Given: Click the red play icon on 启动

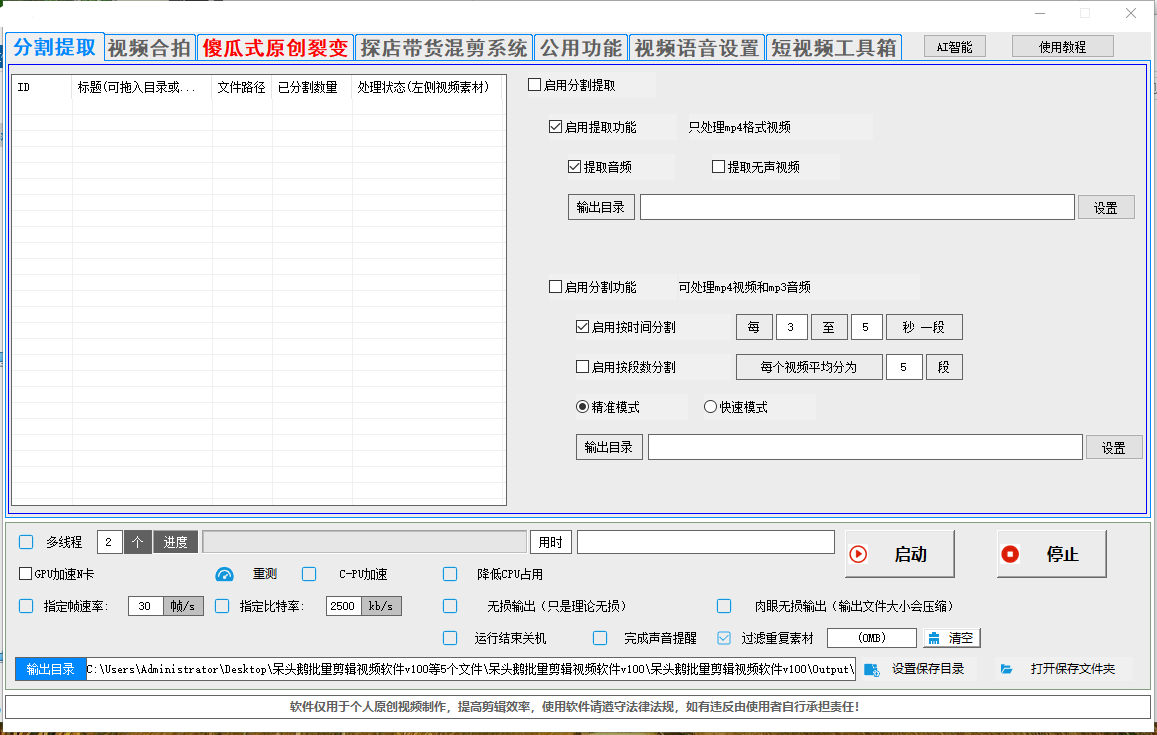Looking at the screenshot, I should tap(860, 554).
